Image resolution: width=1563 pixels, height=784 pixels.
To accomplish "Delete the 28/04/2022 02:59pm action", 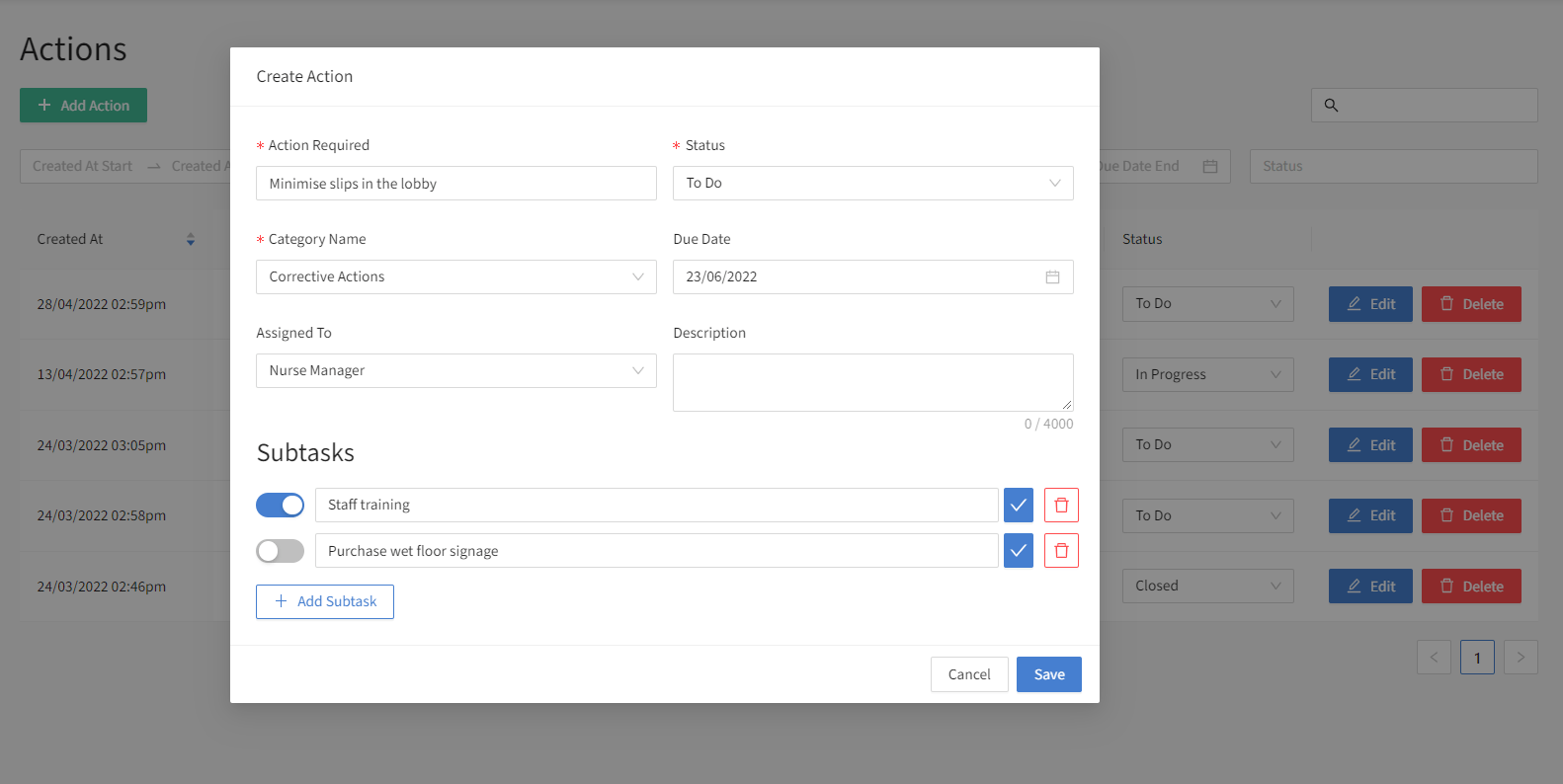I will point(1471,304).
